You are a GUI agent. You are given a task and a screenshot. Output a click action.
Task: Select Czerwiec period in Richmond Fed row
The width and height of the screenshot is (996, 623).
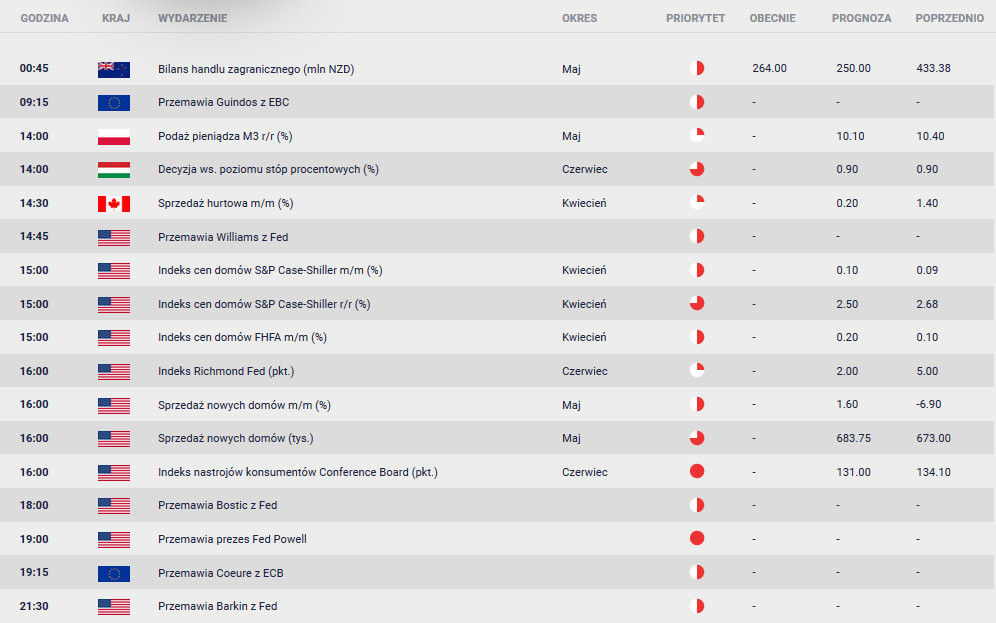click(584, 372)
